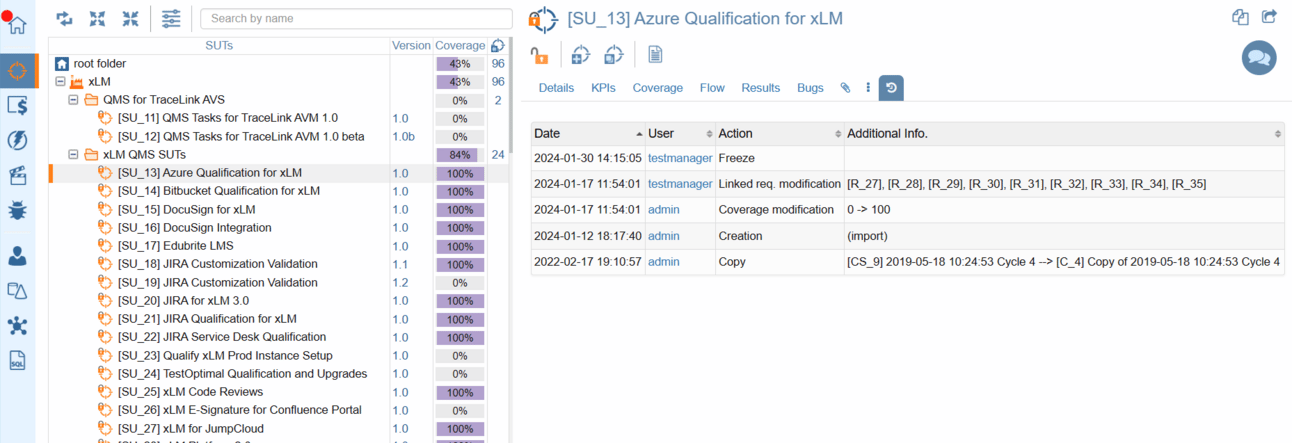Click the orange unlock padlock icon
The width and height of the screenshot is (1292, 443).
pos(539,54)
